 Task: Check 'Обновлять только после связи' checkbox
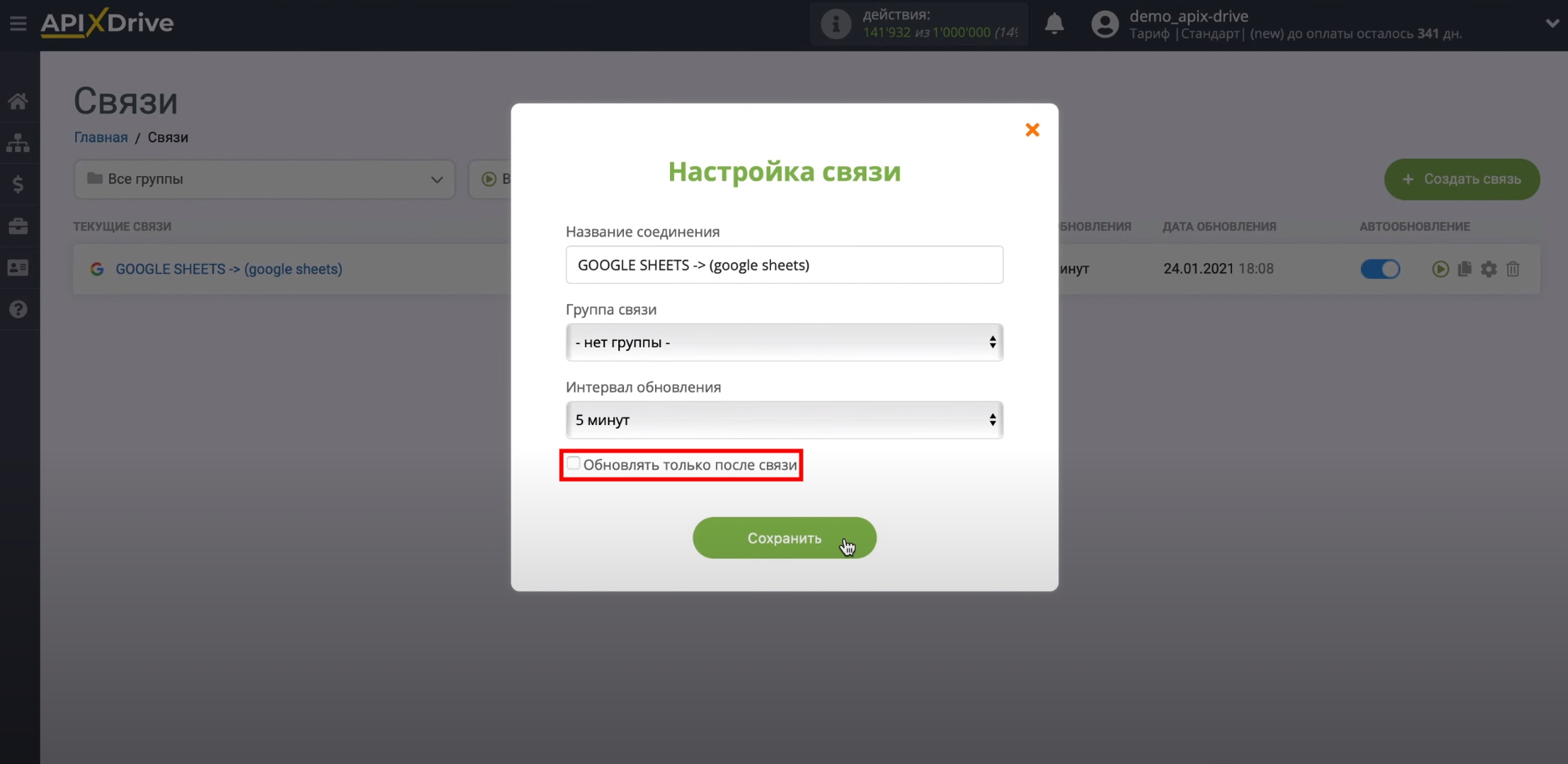tap(574, 463)
